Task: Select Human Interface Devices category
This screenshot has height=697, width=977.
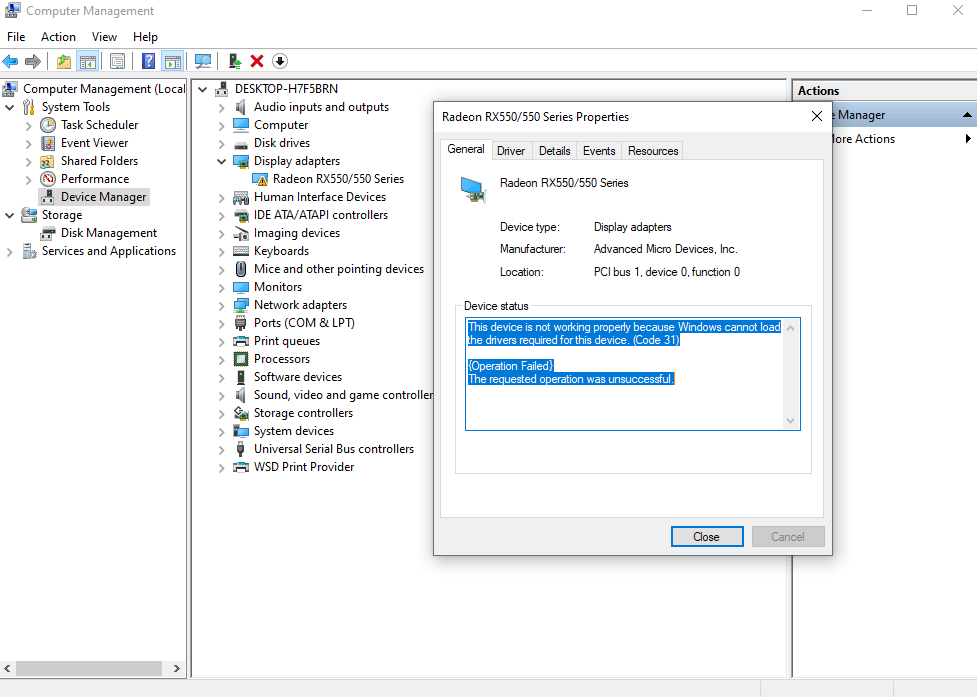Action: (x=320, y=197)
